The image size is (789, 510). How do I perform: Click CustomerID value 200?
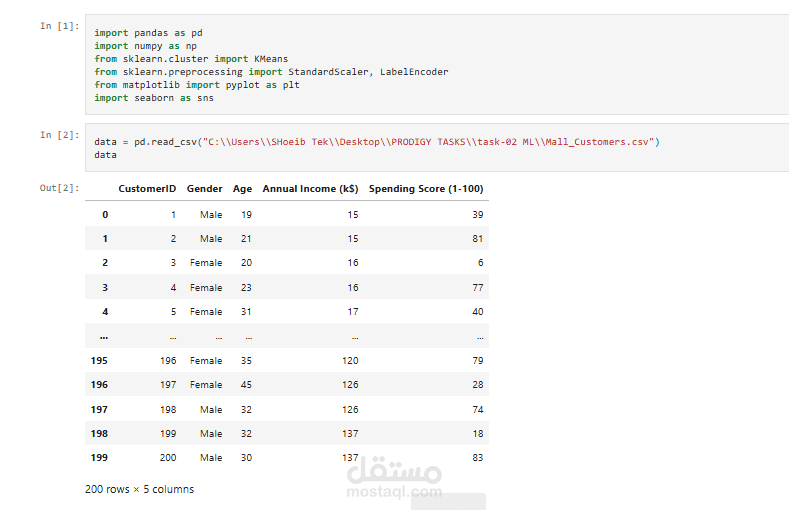168,458
